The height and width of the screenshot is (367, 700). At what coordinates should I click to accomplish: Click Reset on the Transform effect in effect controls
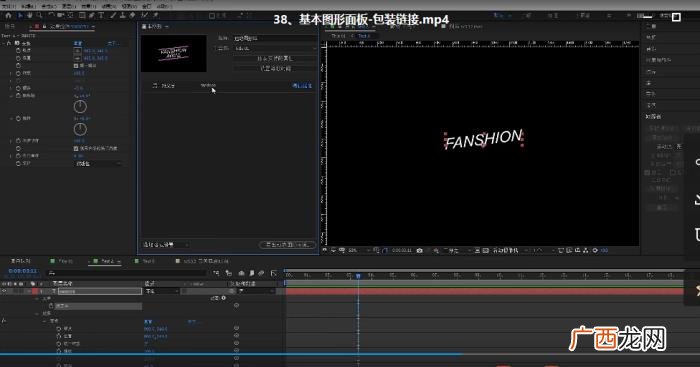(78, 43)
